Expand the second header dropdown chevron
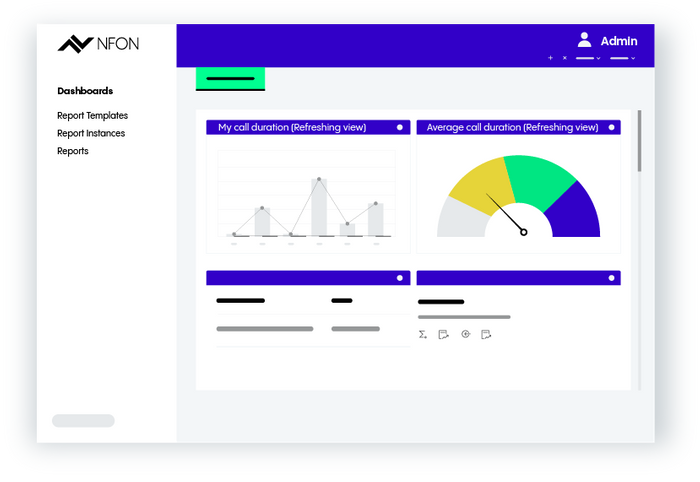Screen dimensions: 700x482 [x=633, y=58]
